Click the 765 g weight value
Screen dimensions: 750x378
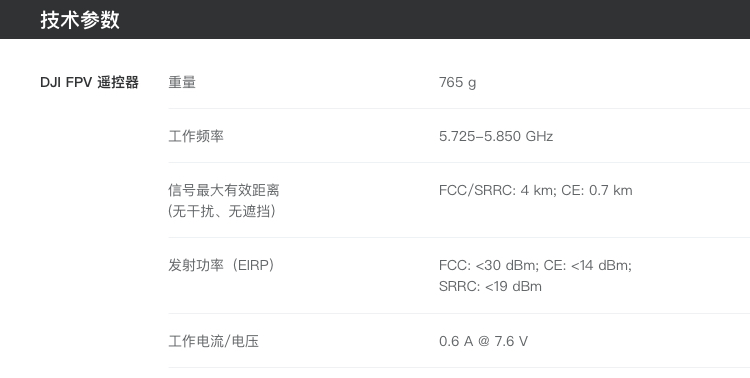click(x=457, y=82)
